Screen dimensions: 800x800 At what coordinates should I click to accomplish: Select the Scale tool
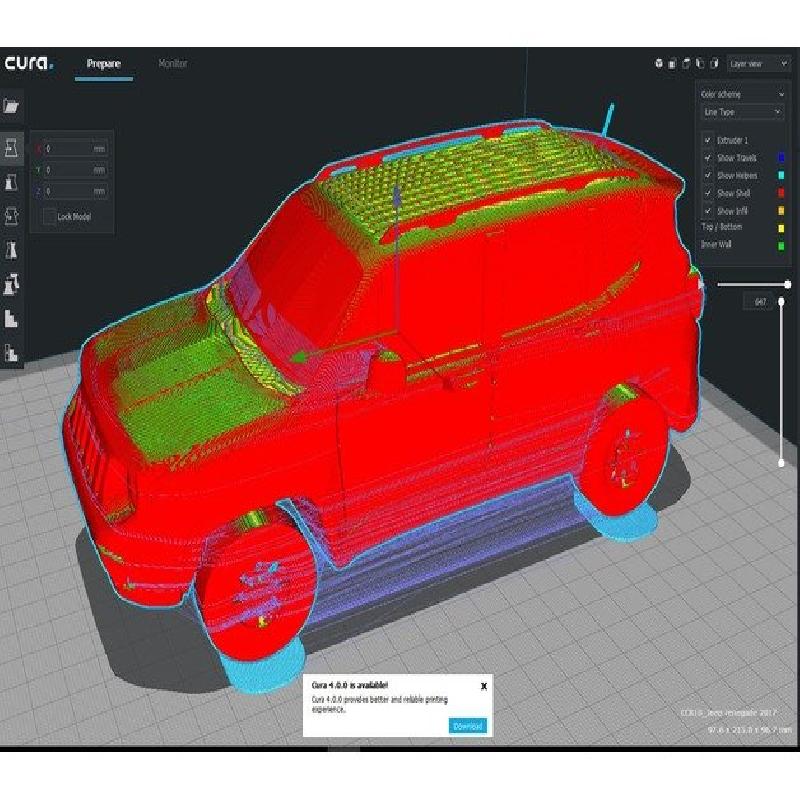pyautogui.click(x=12, y=183)
